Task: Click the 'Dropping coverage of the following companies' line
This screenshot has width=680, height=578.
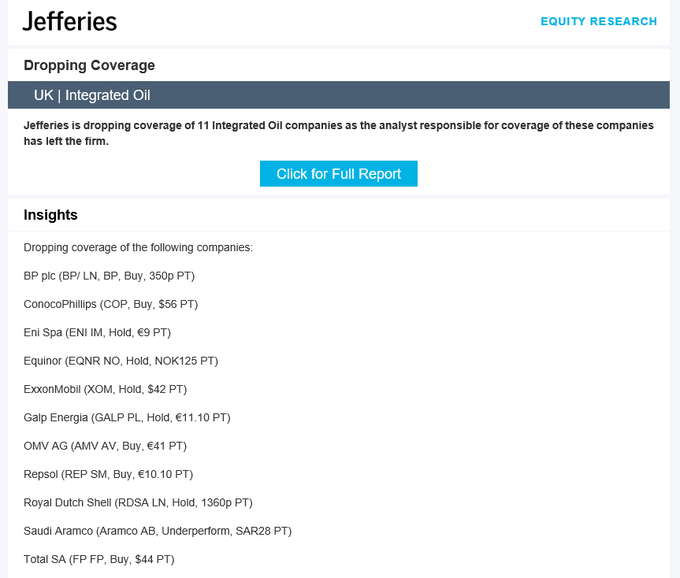Action: (x=138, y=248)
